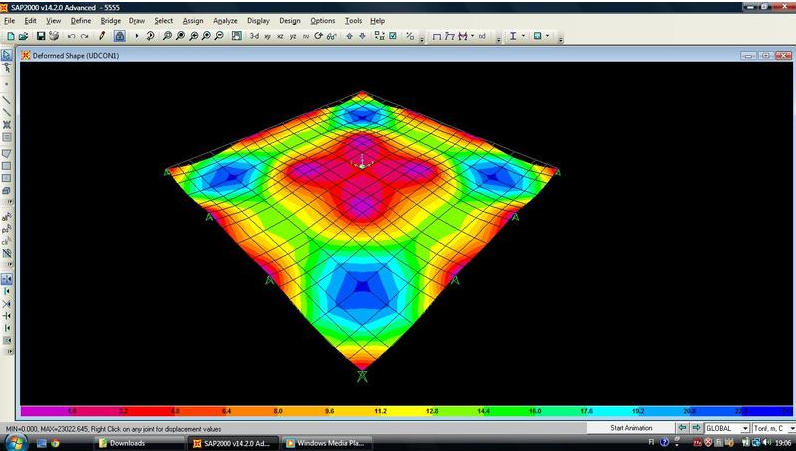Select the yz plane view button

[293, 36]
